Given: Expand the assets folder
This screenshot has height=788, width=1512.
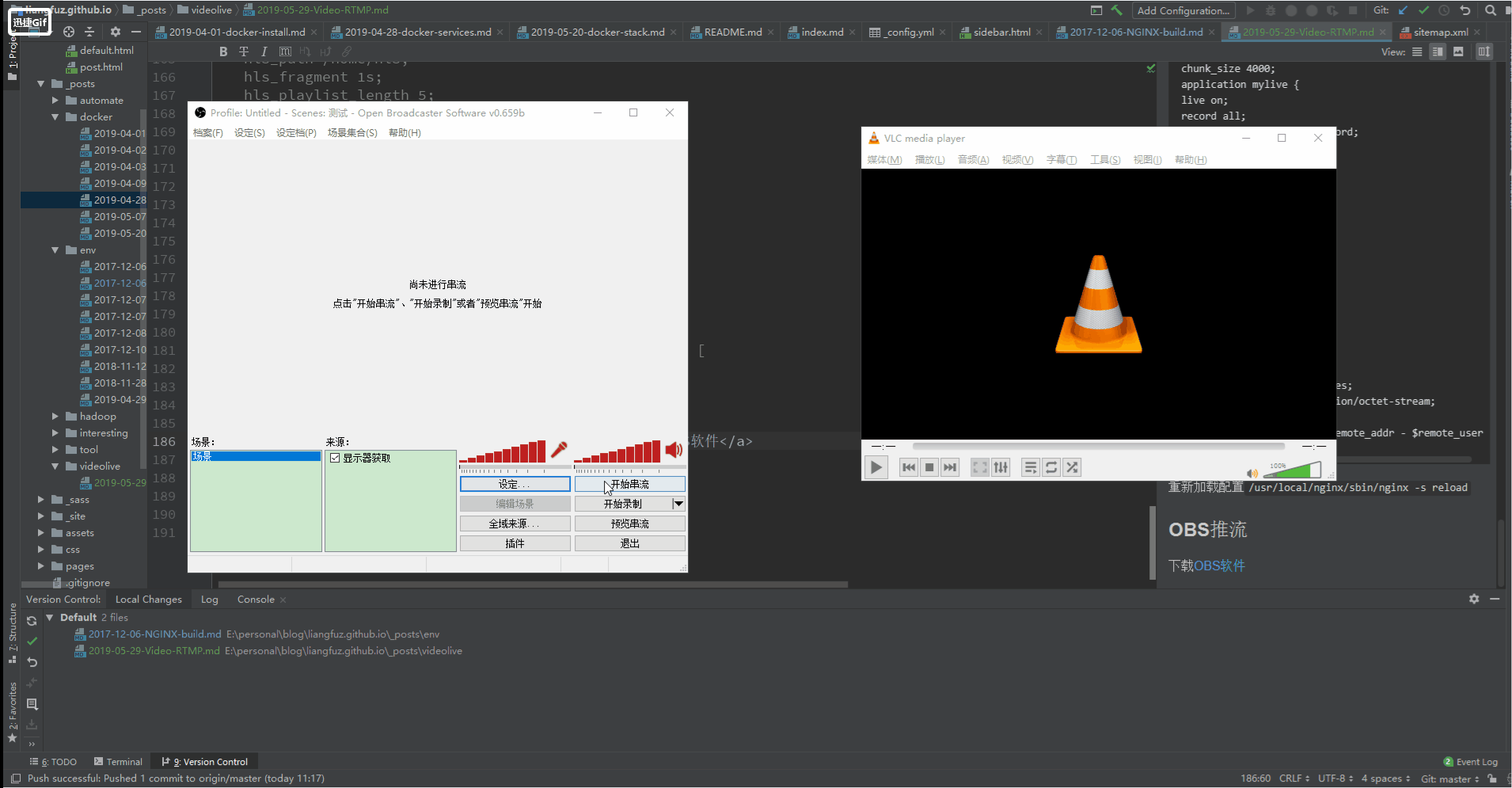Looking at the screenshot, I should click(x=40, y=532).
